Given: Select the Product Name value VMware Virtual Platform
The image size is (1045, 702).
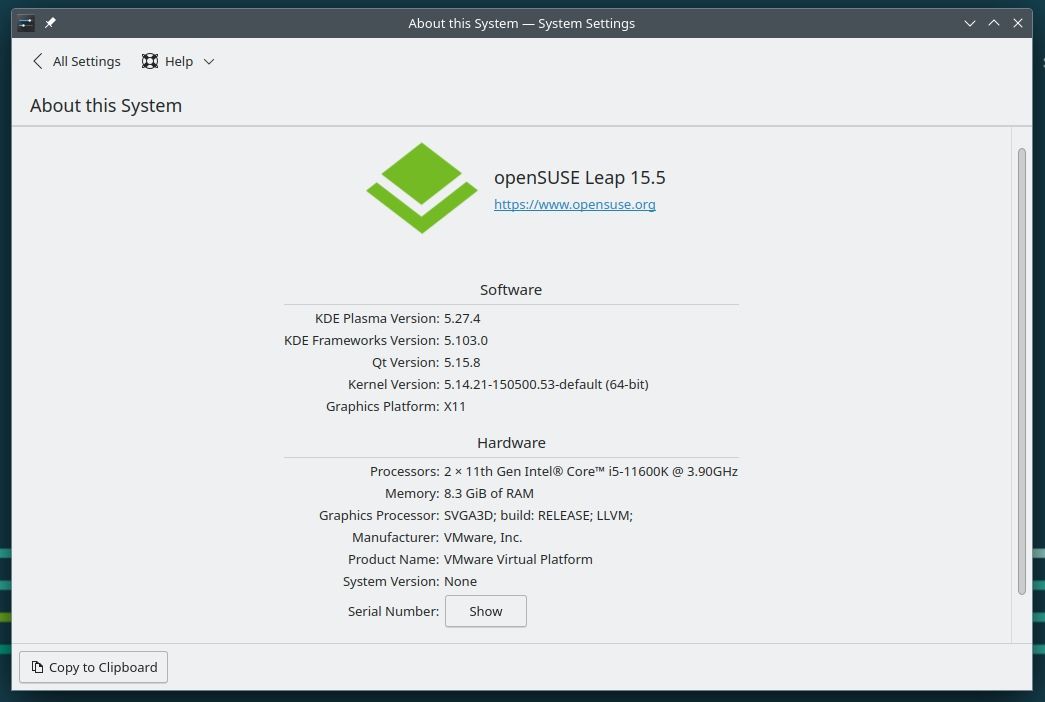Looking at the screenshot, I should pos(518,559).
